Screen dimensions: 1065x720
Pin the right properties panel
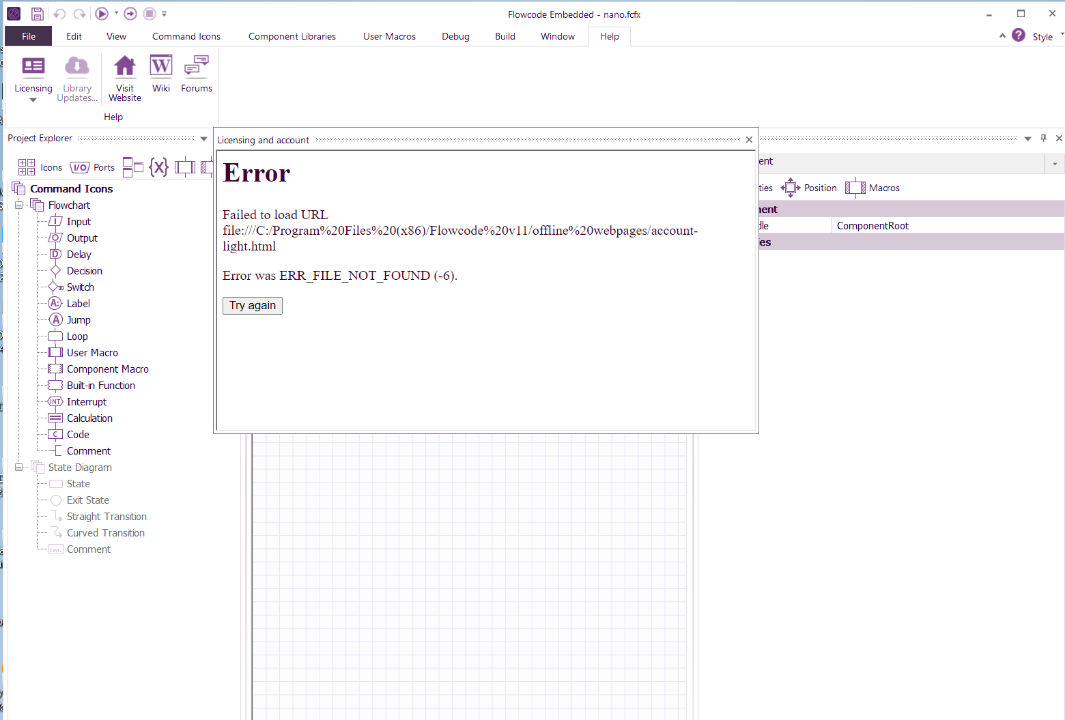pyautogui.click(x=1043, y=138)
